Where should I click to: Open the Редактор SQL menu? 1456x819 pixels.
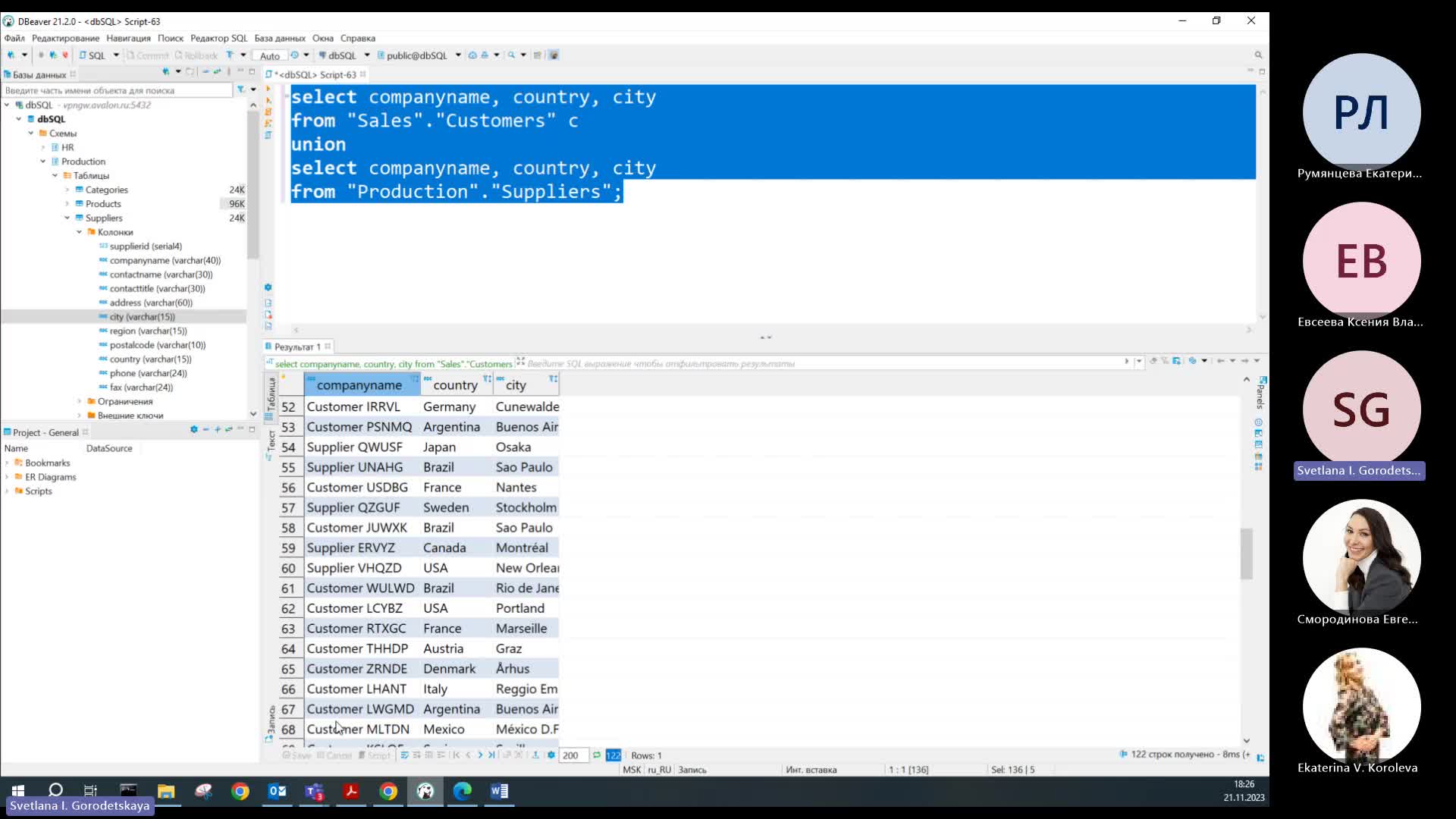[218, 38]
